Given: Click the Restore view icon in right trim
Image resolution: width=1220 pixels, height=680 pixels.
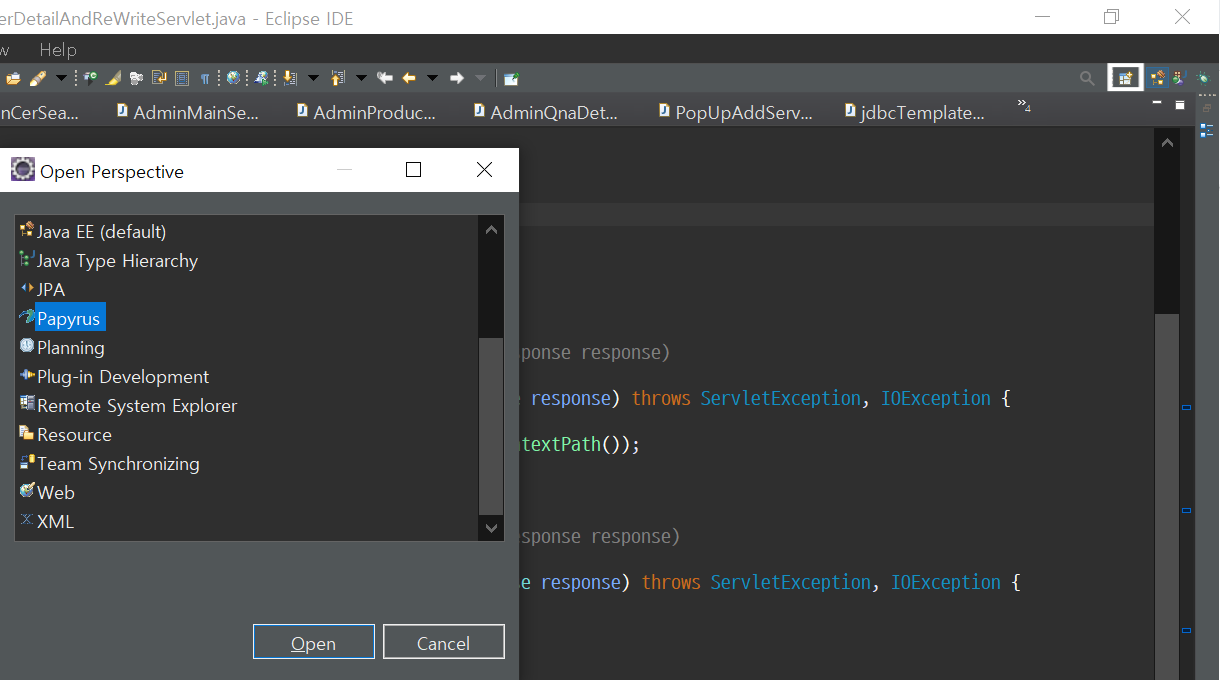Looking at the screenshot, I should tap(1206, 107).
